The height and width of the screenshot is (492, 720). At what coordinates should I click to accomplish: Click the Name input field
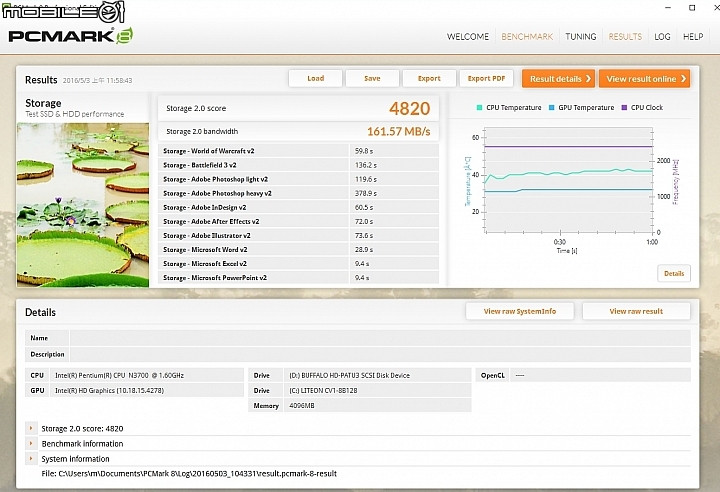[380, 338]
